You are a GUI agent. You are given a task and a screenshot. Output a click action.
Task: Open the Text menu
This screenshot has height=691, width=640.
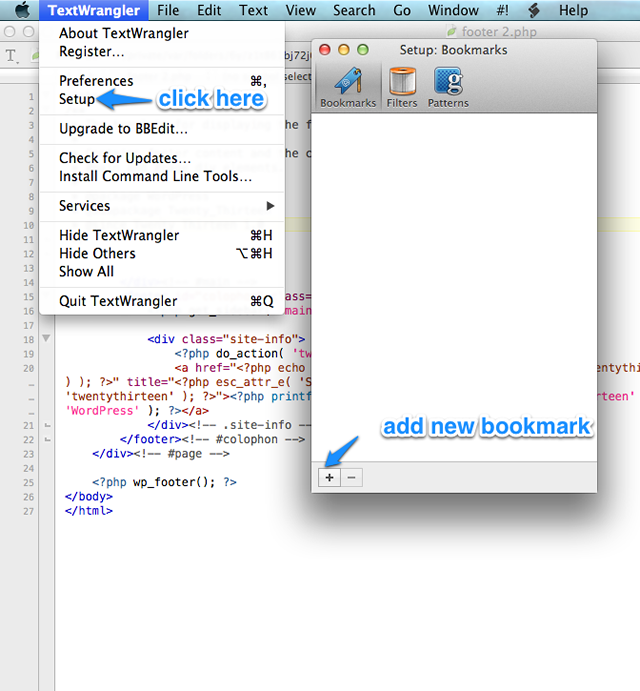pyautogui.click(x=253, y=10)
